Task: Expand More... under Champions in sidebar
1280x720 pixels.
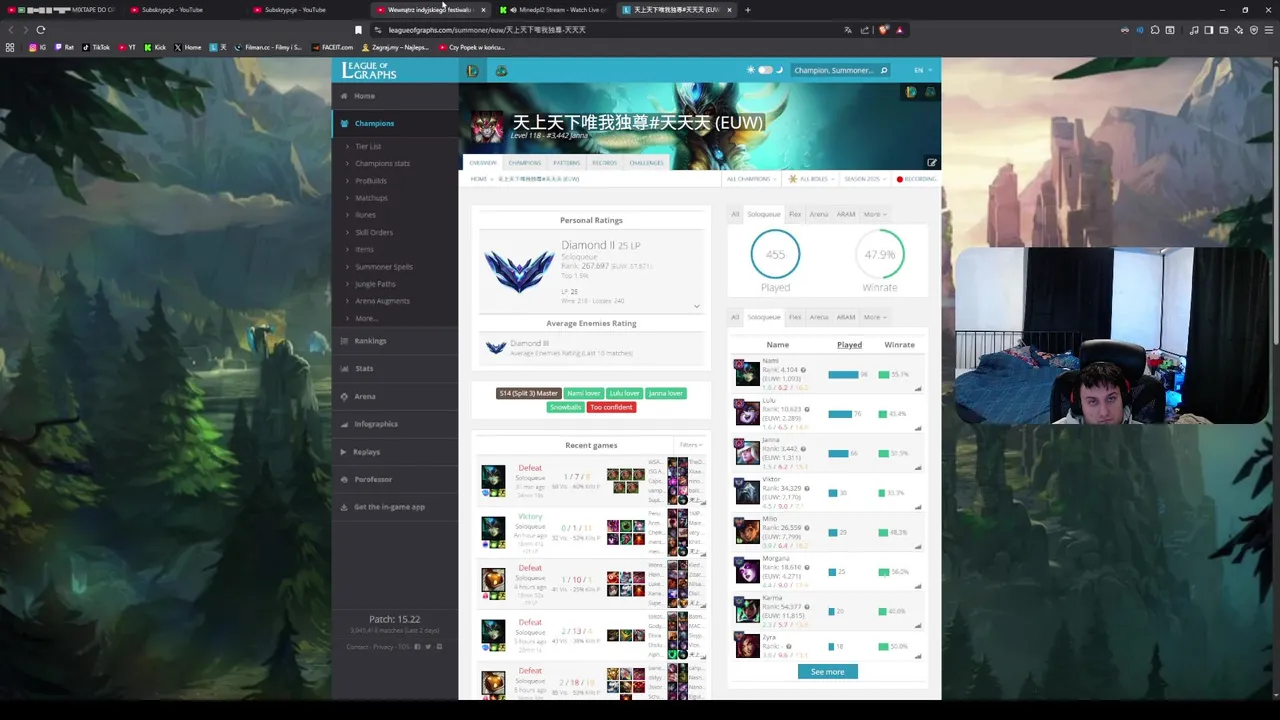Action: coord(366,318)
